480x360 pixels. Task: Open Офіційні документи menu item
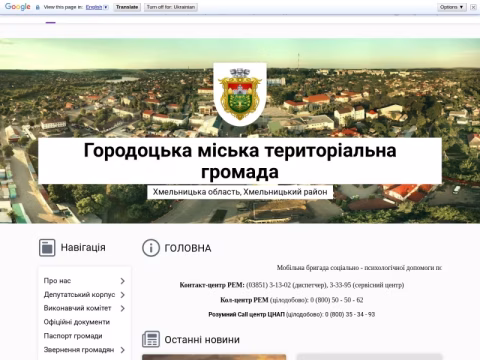click(x=77, y=322)
